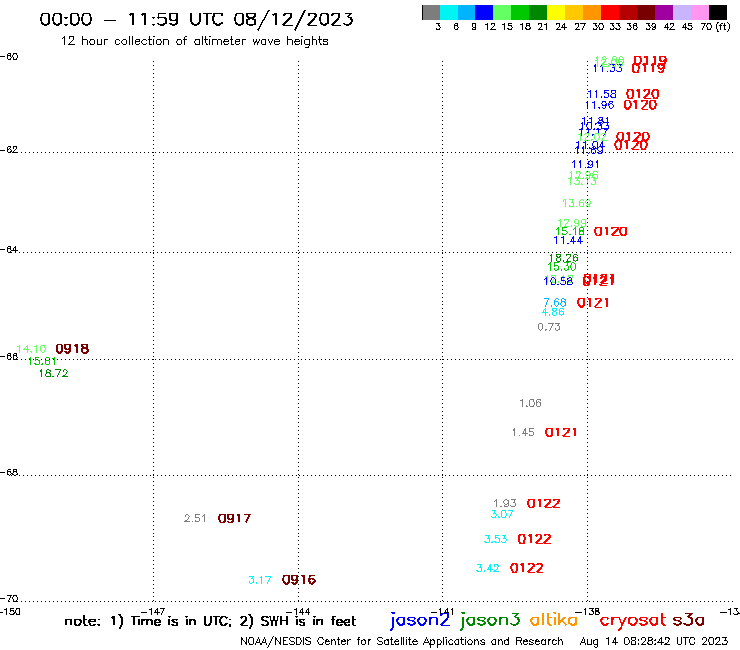The height and width of the screenshot is (650, 740).
Task: Click the 0120 label beside 11.58
Action: pos(643,94)
